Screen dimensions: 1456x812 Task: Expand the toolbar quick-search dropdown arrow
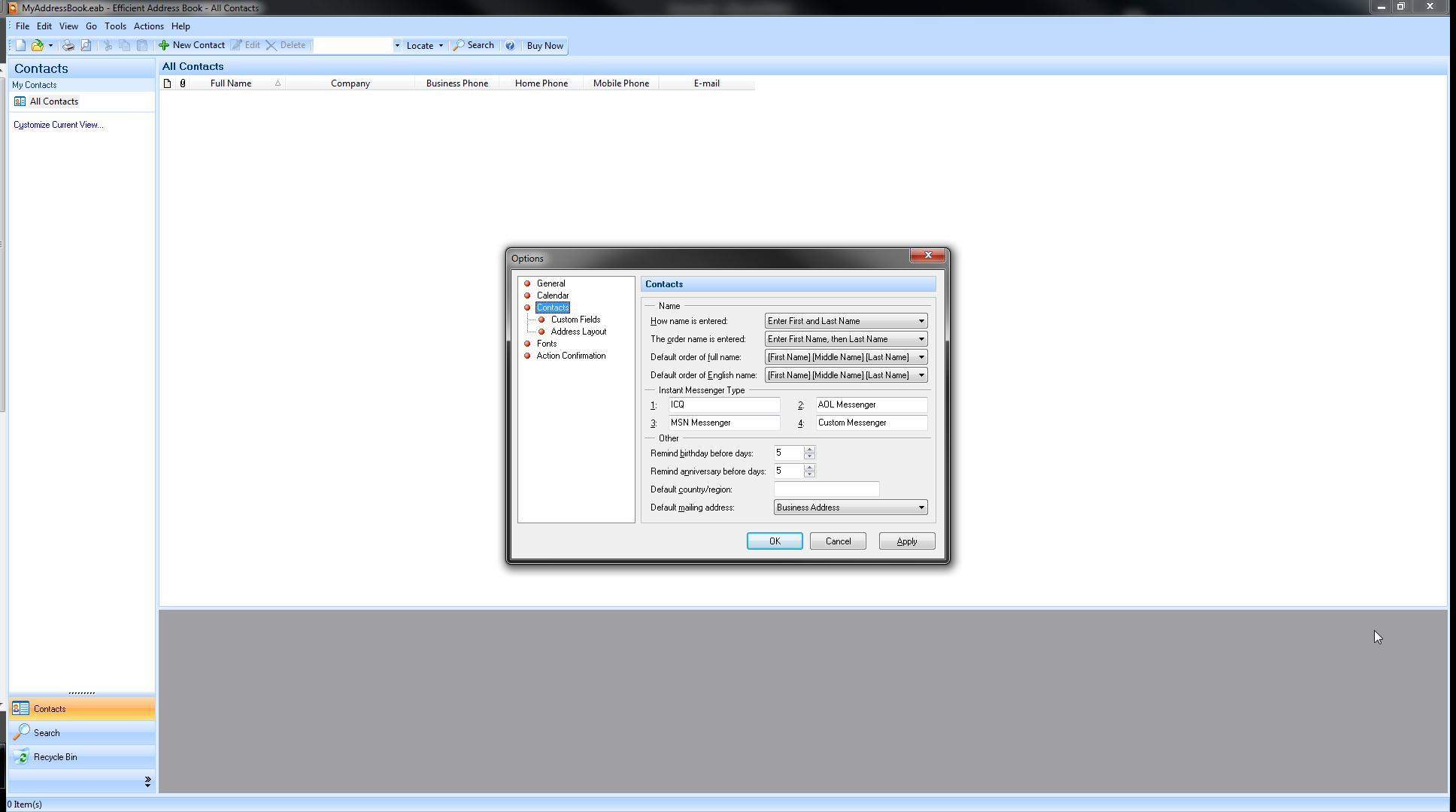(x=397, y=45)
